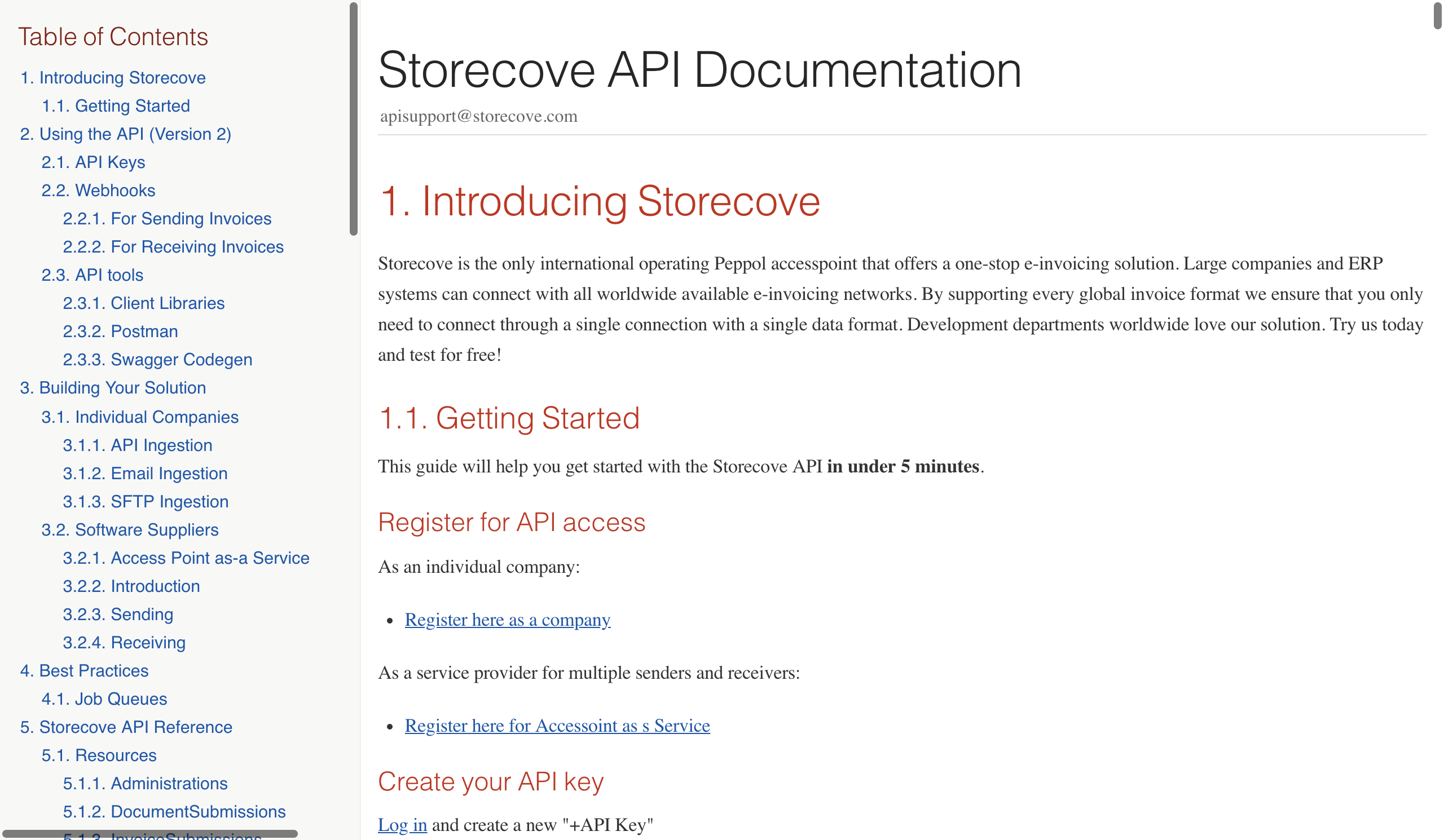This screenshot has height=840, width=1444.
Task: Click the '1. Introducing Storecove' main heading
Action: [x=600, y=201]
